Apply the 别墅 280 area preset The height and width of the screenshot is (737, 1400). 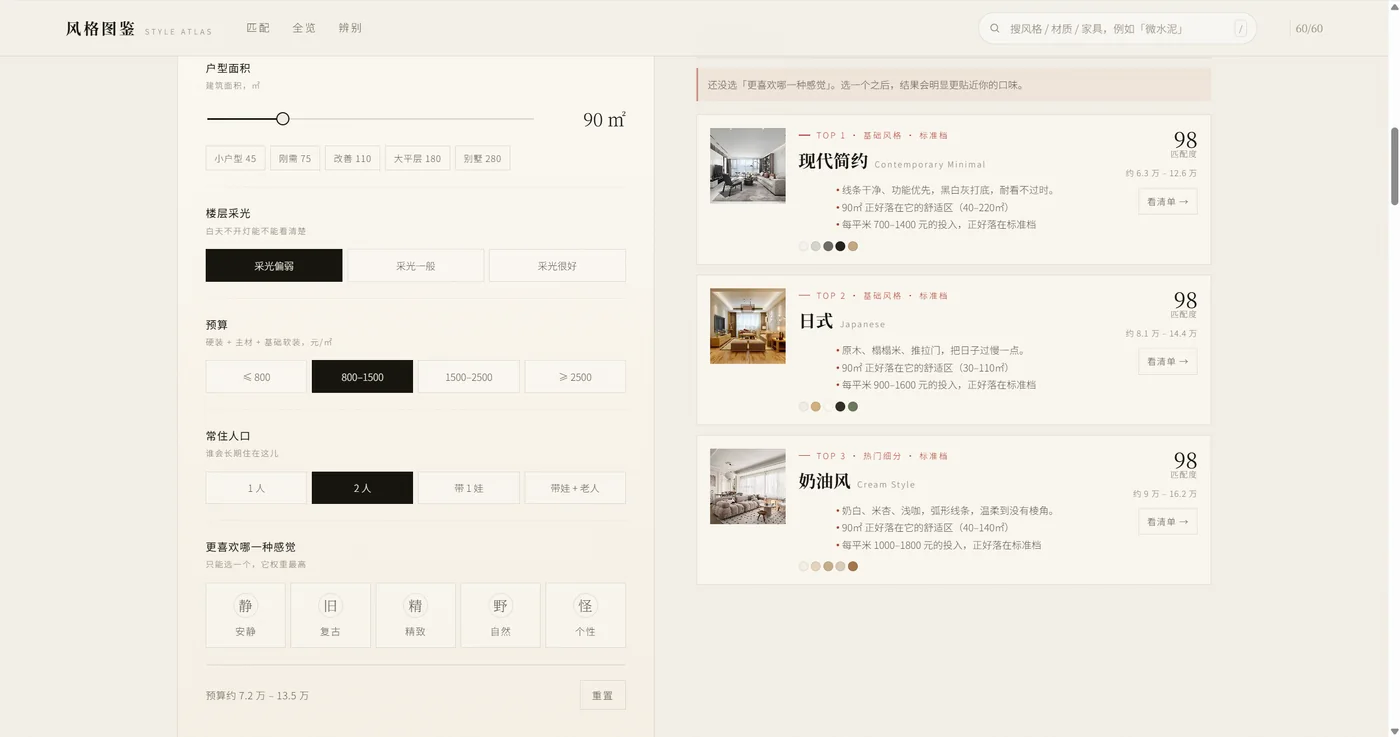click(482, 158)
